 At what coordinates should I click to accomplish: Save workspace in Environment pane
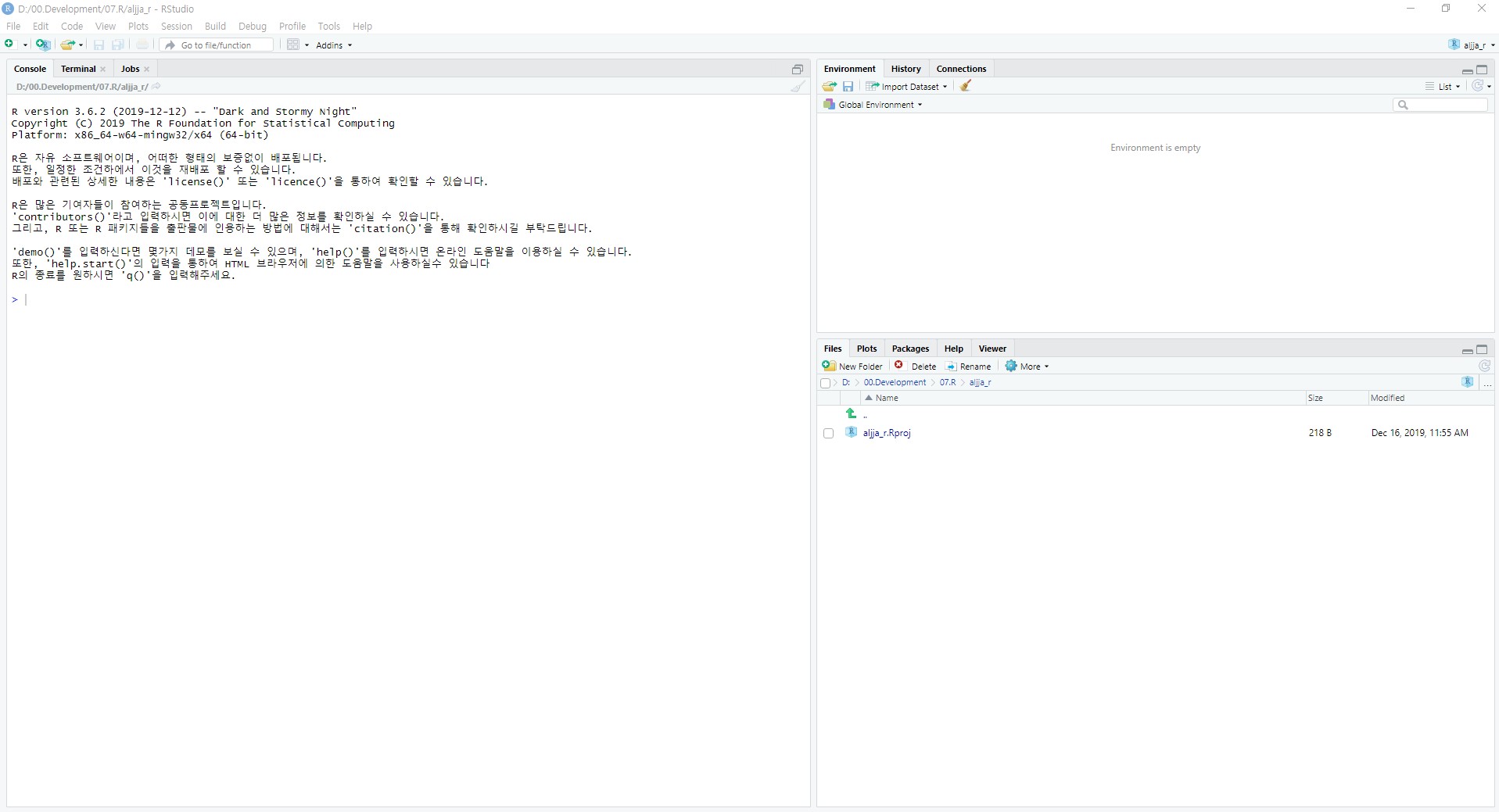[848, 87]
